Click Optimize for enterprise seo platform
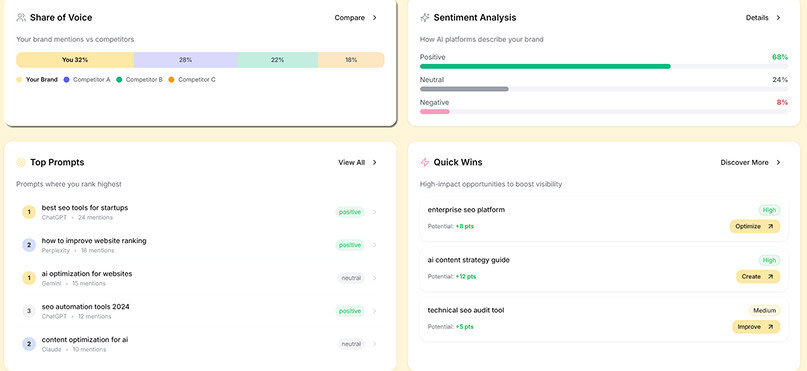This screenshot has width=807, height=371. pyautogui.click(x=755, y=226)
